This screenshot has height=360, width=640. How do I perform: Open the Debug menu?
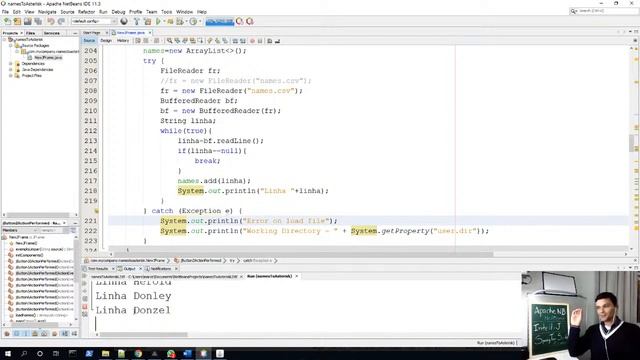118,12
